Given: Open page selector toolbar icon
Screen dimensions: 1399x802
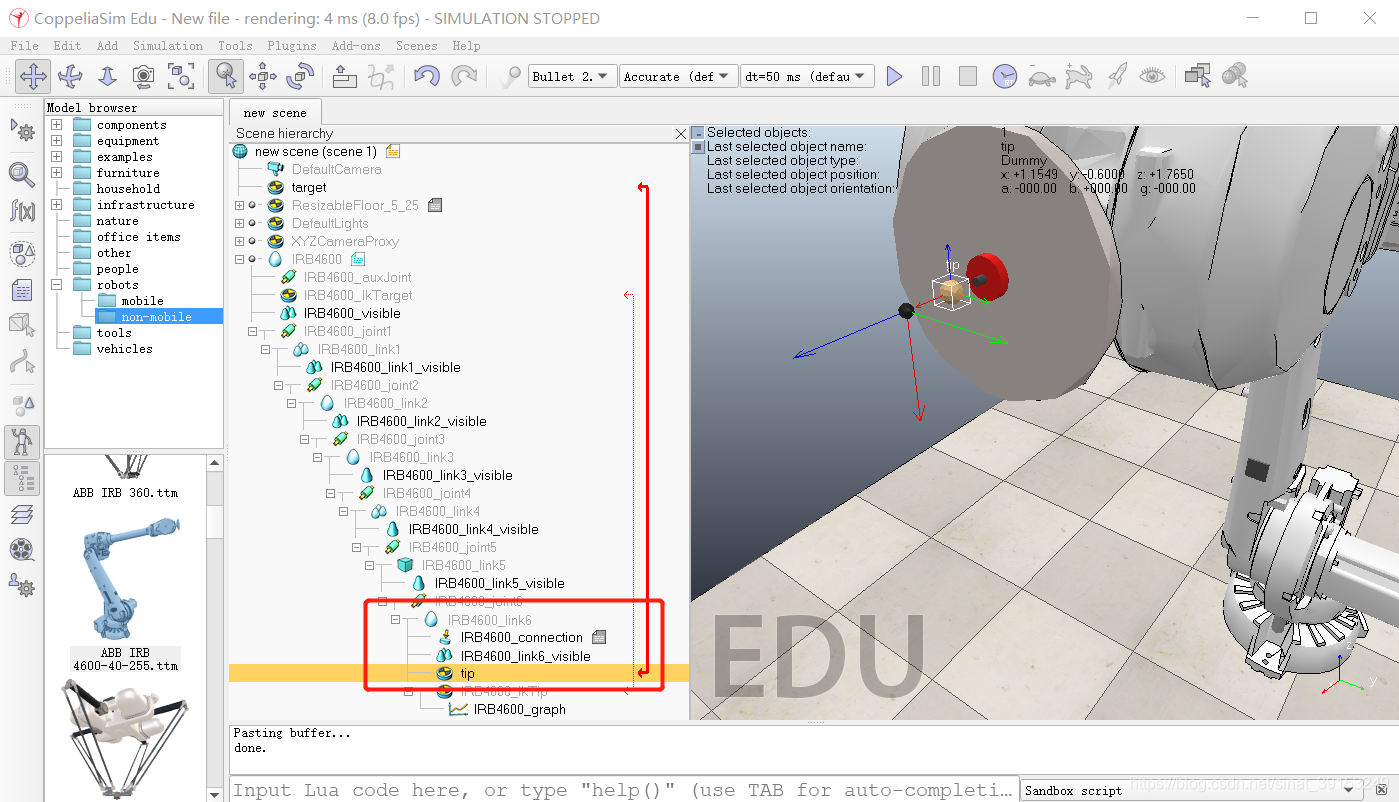Looking at the screenshot, I should (1197, 76).
